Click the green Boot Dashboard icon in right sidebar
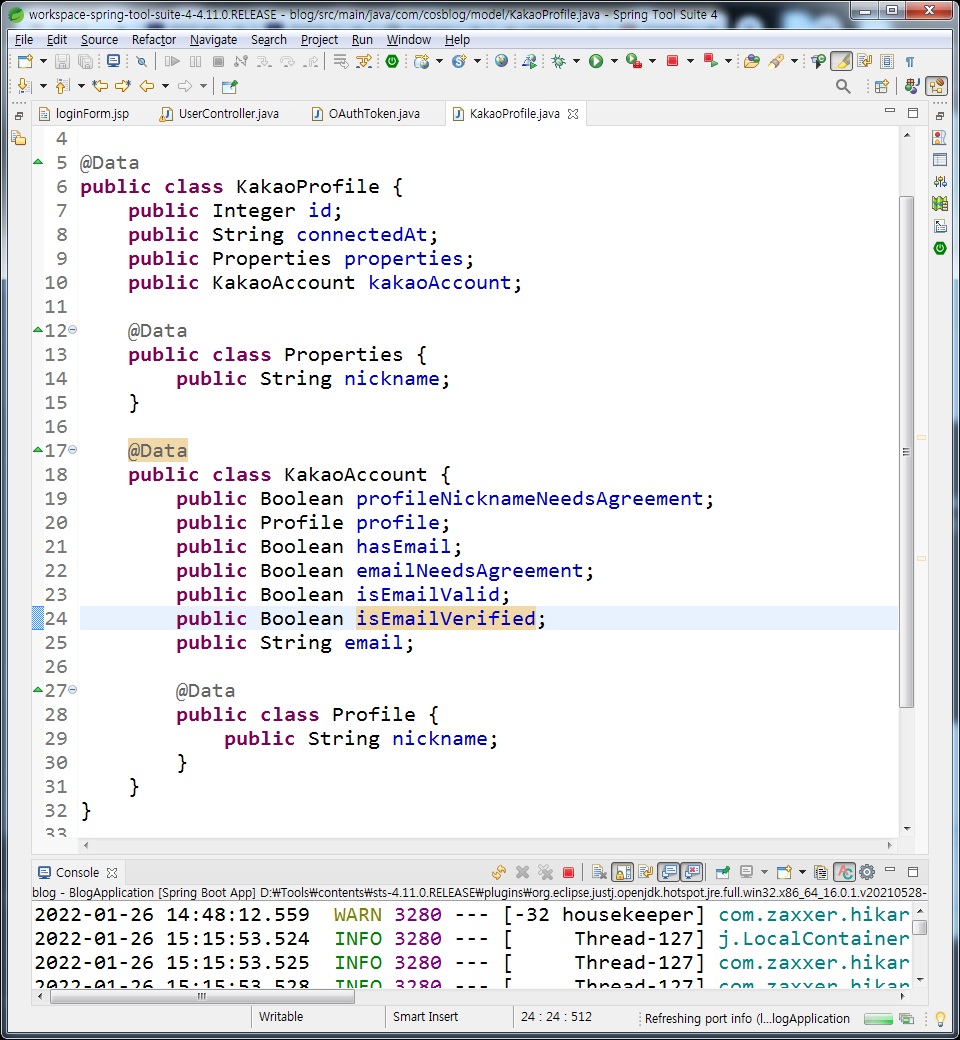 [940, 248]
